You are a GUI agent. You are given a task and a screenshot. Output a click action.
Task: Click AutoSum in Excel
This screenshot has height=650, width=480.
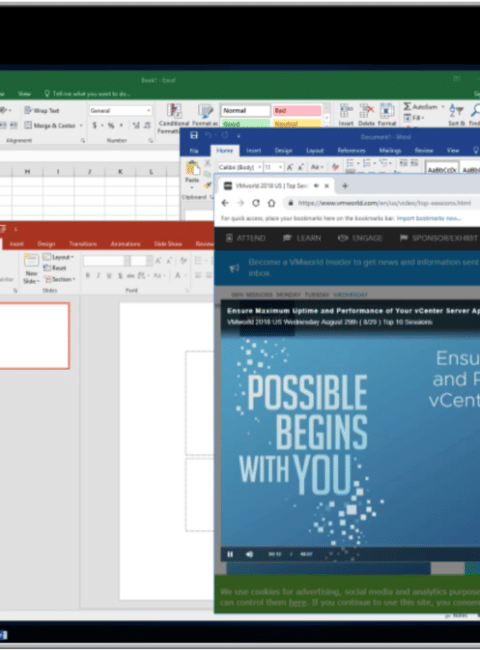coord(421,107)
